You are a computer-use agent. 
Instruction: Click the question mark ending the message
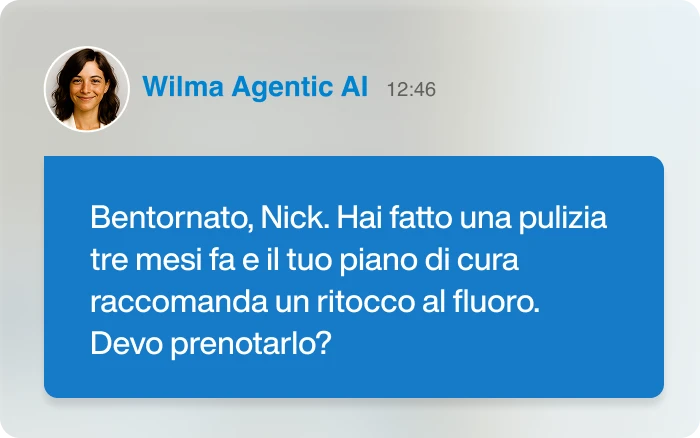[x=325, y=343]
